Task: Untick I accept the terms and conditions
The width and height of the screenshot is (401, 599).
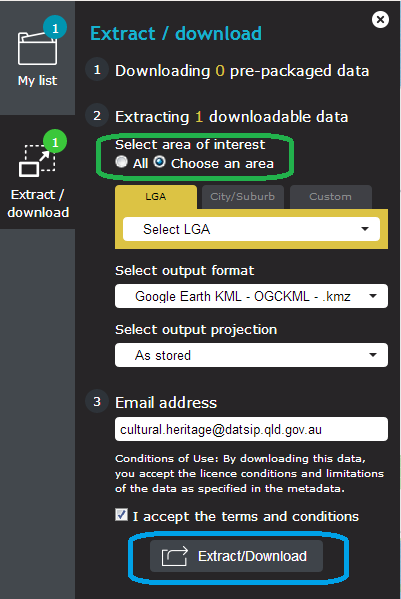Action: pos(121,515)
